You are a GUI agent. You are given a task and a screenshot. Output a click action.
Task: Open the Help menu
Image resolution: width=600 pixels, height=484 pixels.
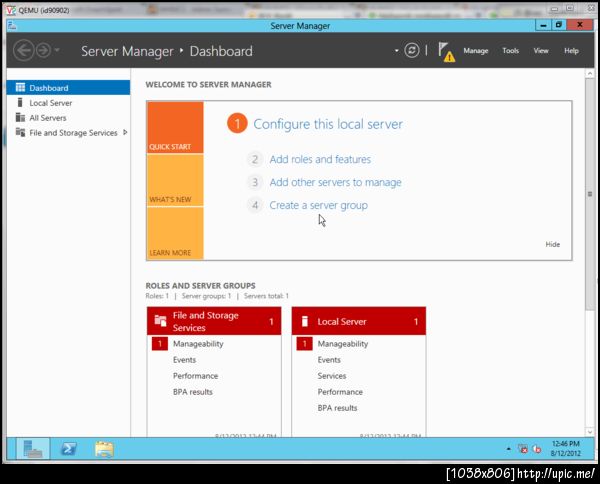pos(571,51)
